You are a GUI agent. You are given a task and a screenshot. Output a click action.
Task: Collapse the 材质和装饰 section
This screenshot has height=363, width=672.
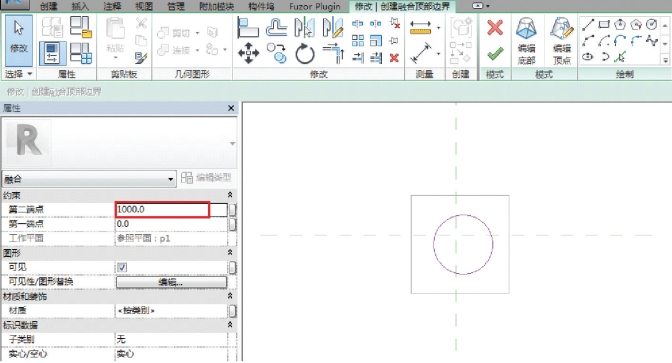pos(230,296)
